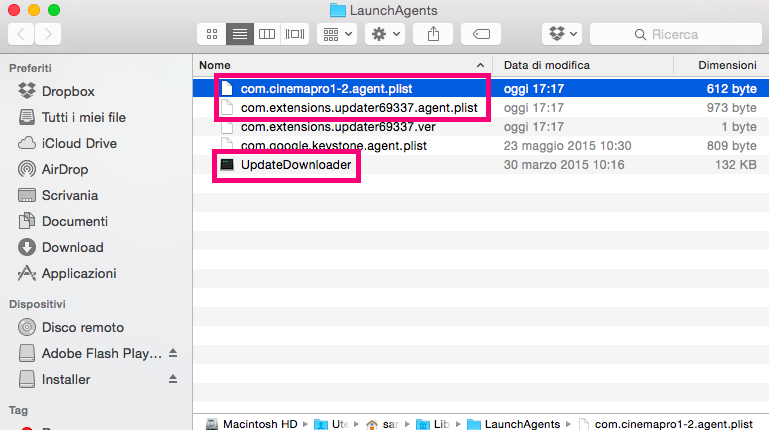Select Disco remoto in the sidebar
The height and width of the screenshot is (430, 769).
click(71, 327)
